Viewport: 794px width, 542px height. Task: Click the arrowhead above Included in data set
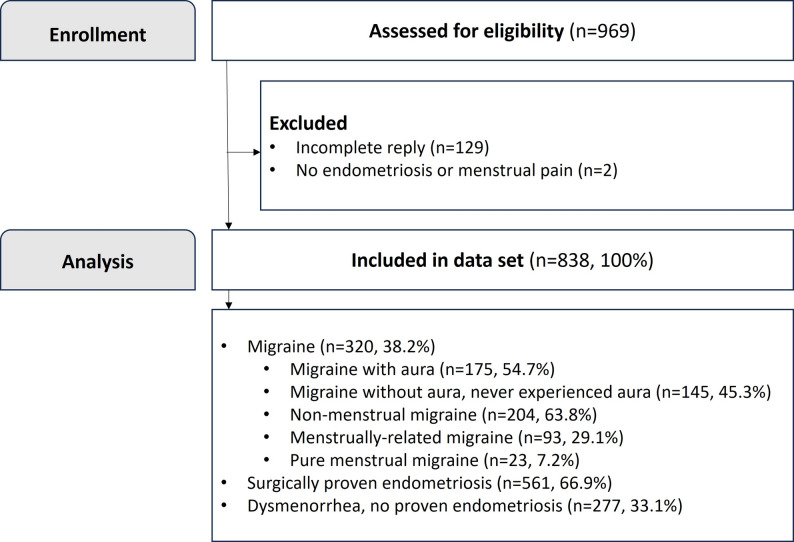228,226
